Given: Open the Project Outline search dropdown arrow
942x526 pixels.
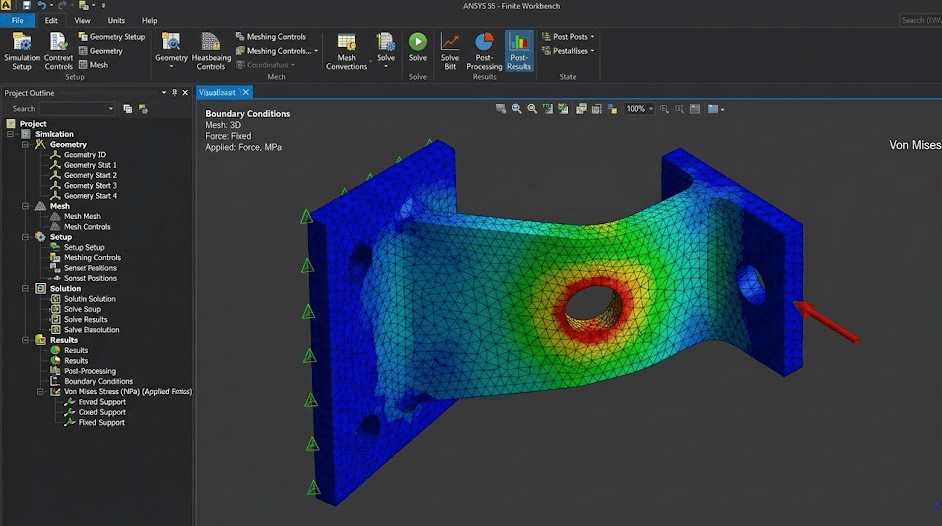Looking at the screenshot, I should (111, 109).
